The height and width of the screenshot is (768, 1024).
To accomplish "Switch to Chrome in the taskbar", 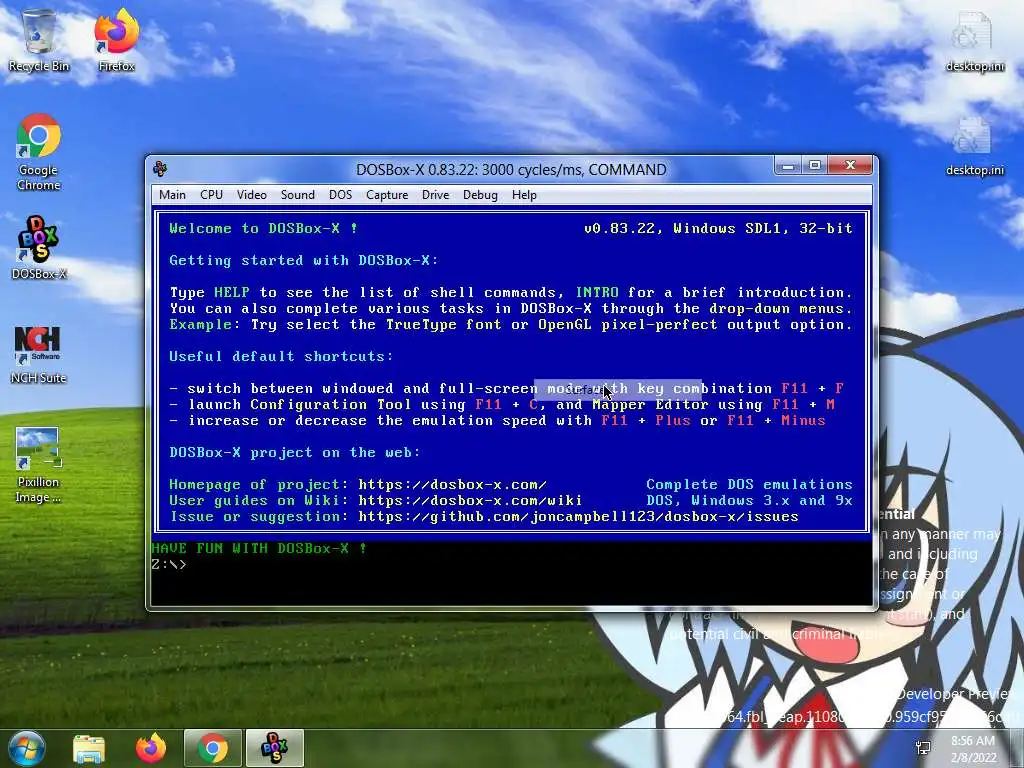I will point(213,748).
